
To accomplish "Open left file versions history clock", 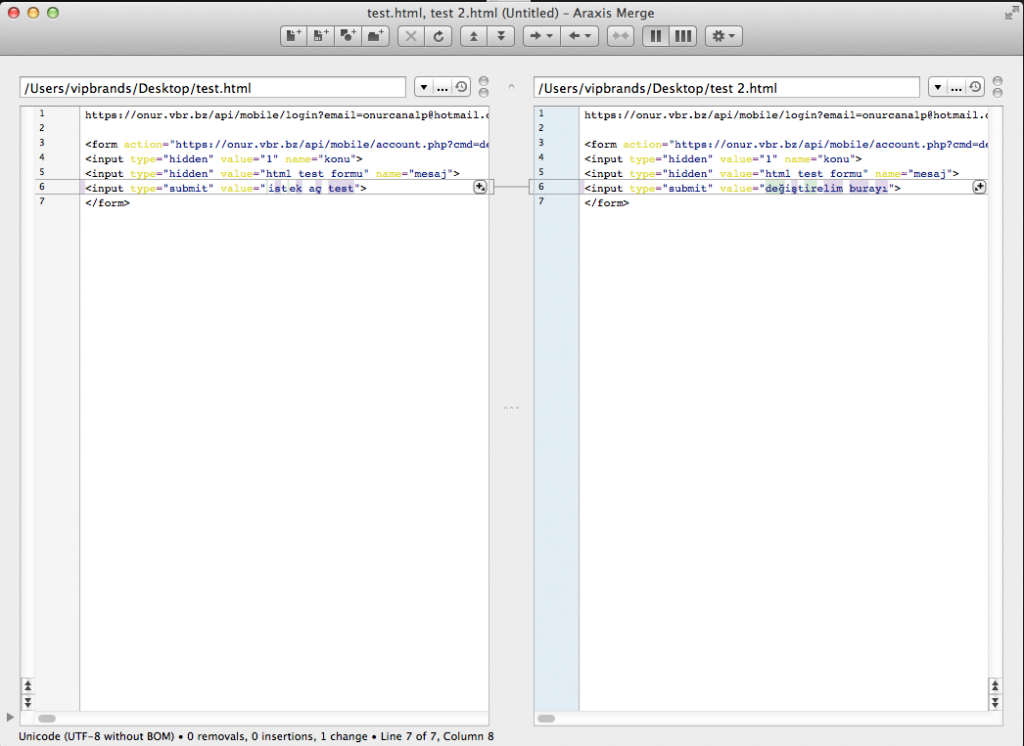I will (461, 87).
